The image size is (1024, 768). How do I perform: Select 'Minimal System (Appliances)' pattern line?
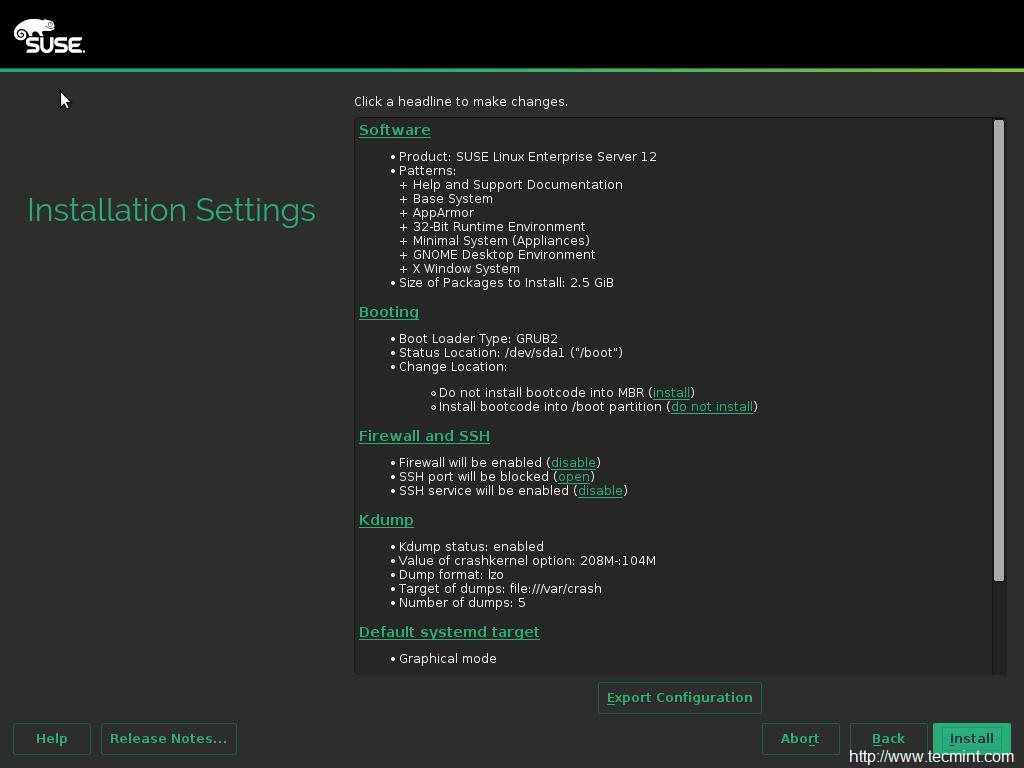501,241
